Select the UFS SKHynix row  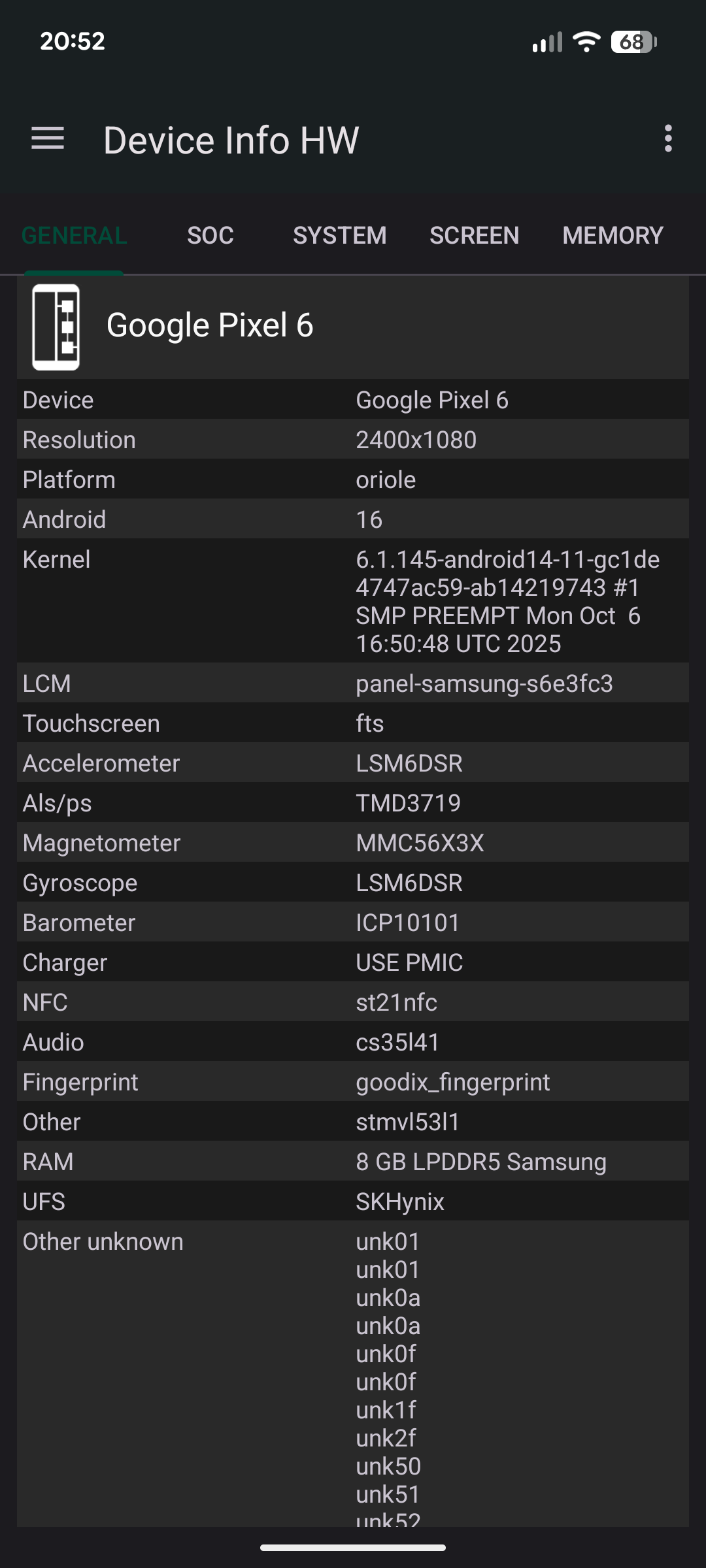(x=353, y=1201)
